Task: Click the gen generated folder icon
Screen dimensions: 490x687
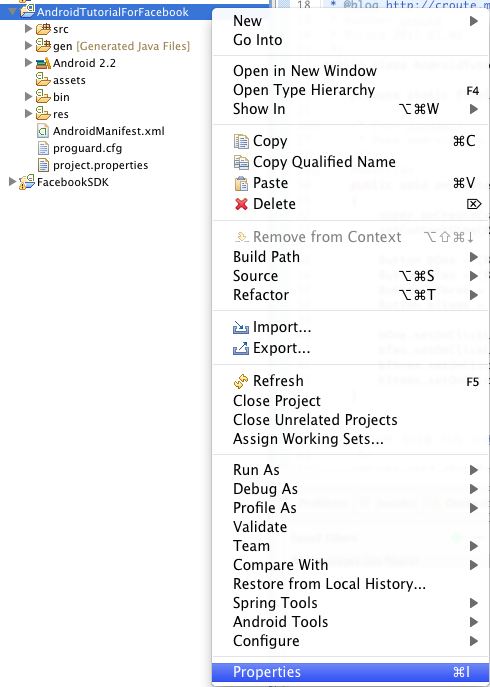Action: pyautogui.click(x=43, y=46)
